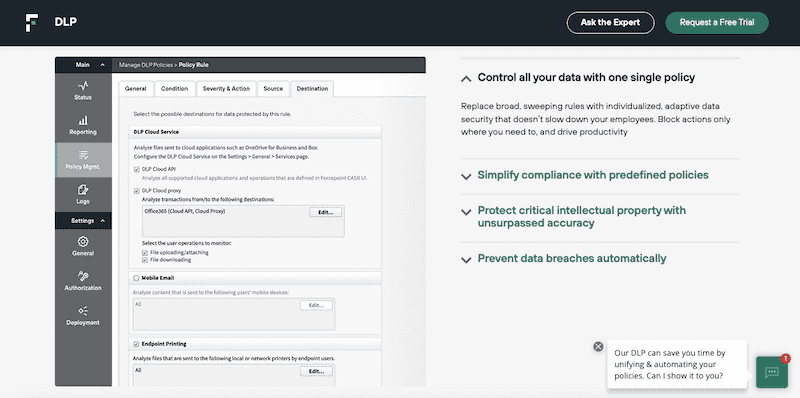The width and height of the screenshot is (800, 398).
Task: Open the Authorization keys icon
Action: click(x=83, y=276)
